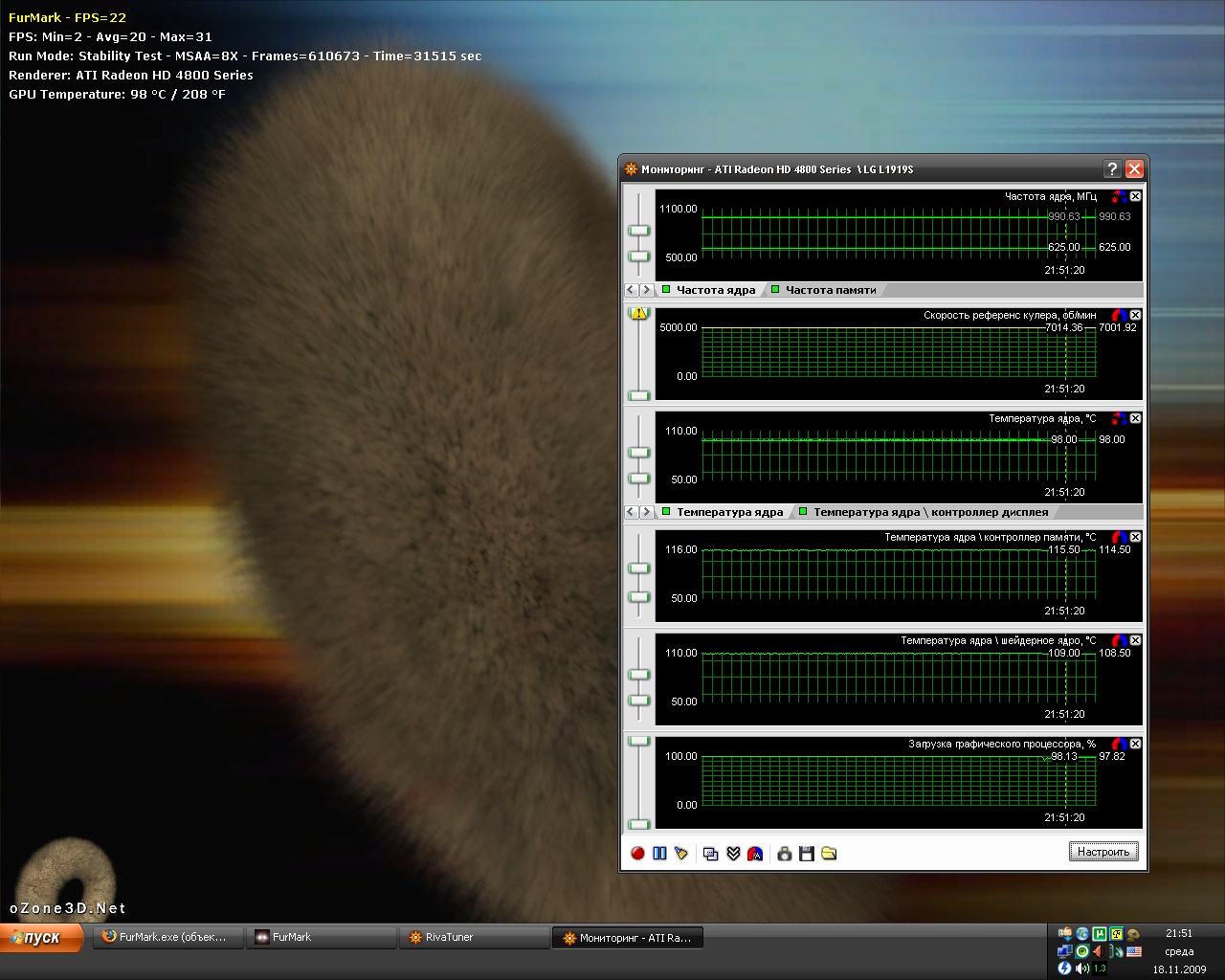This screenshot has height=980, width=1225.
Task: Click the floppy disk save icon
Action: [807, 854]
